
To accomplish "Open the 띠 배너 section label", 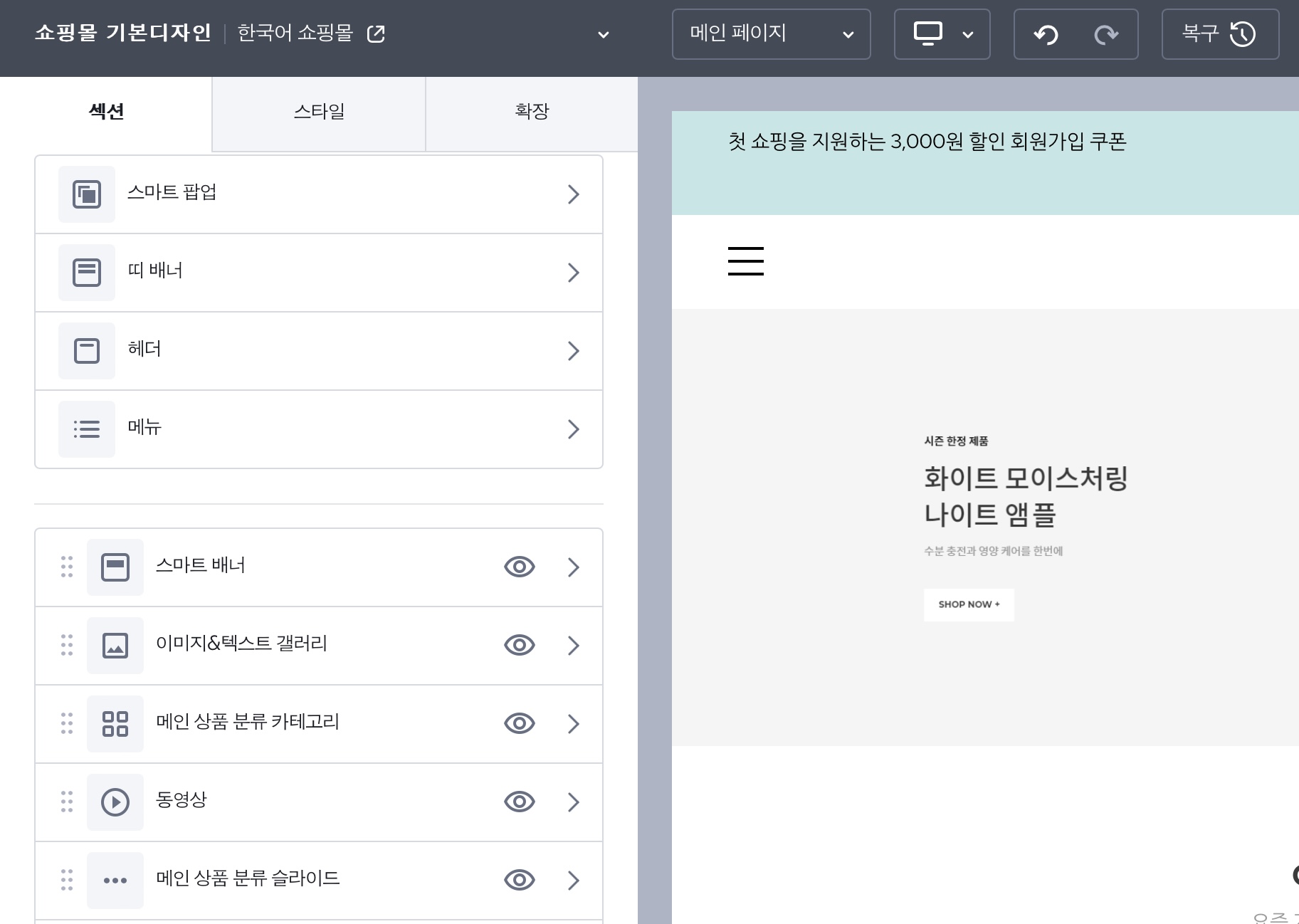I will pyautogui.click(x=155, y=271).
